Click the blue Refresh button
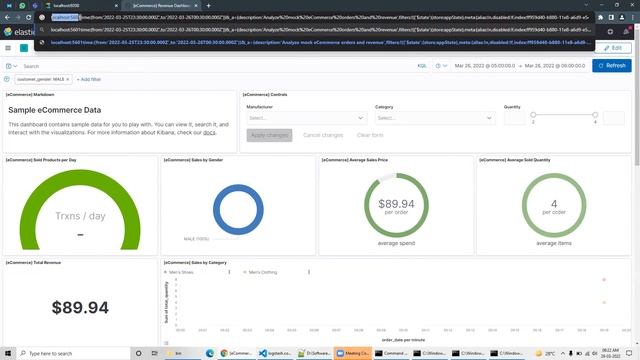 [611, 66]
